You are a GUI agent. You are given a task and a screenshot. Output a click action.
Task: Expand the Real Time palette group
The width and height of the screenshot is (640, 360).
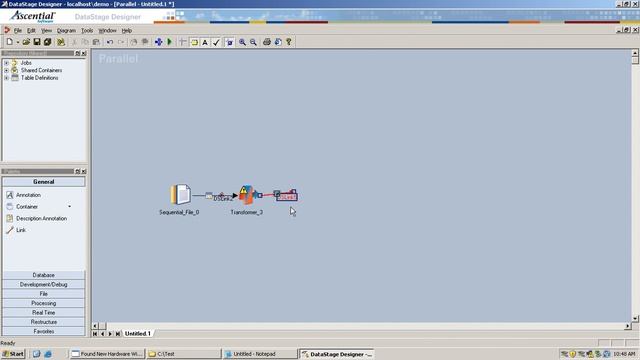[x=44, y=313]
